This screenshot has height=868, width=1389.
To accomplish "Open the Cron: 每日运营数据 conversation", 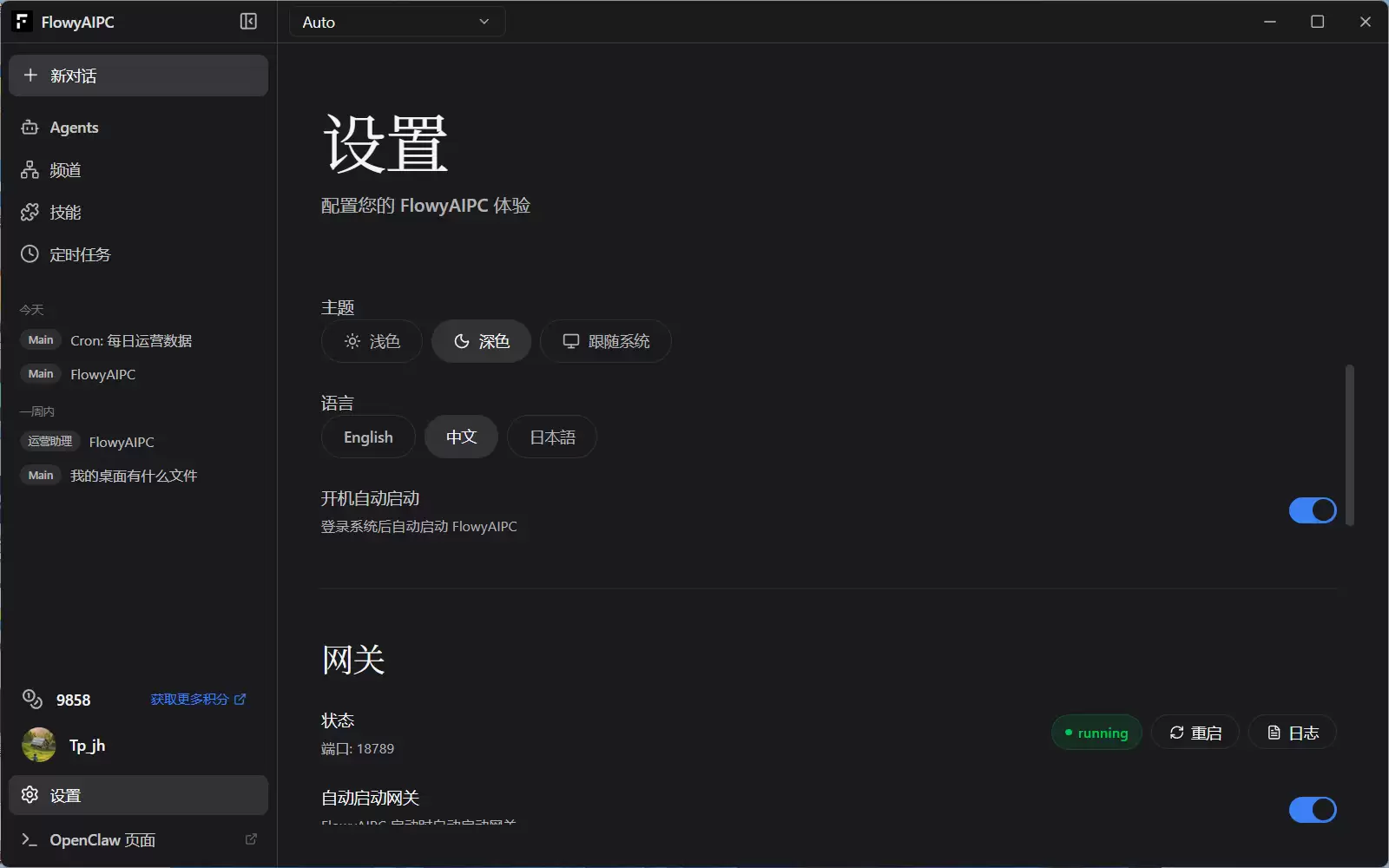I will pos(131,341).
